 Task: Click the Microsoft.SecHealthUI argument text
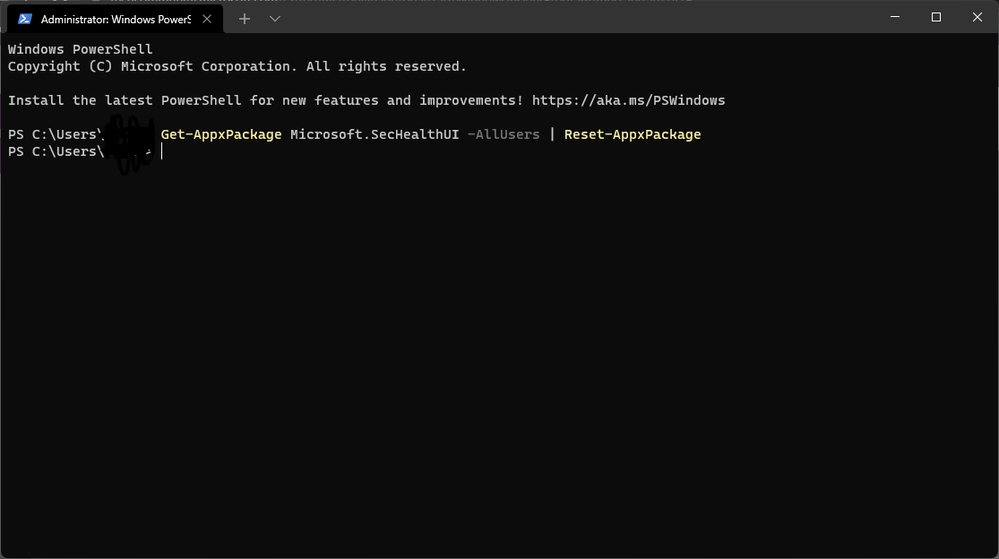[x=375, y=134]
